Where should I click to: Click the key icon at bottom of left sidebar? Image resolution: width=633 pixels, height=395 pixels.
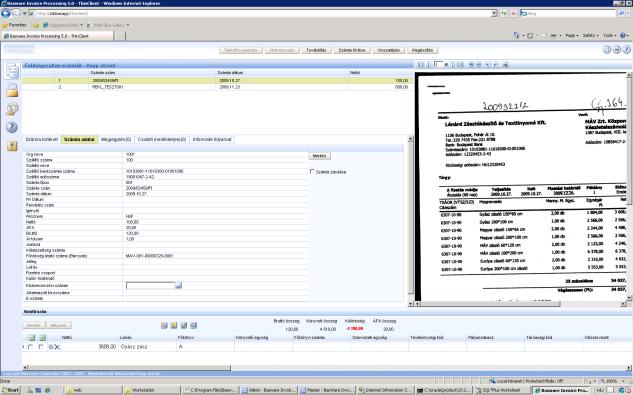click(12, 146)
